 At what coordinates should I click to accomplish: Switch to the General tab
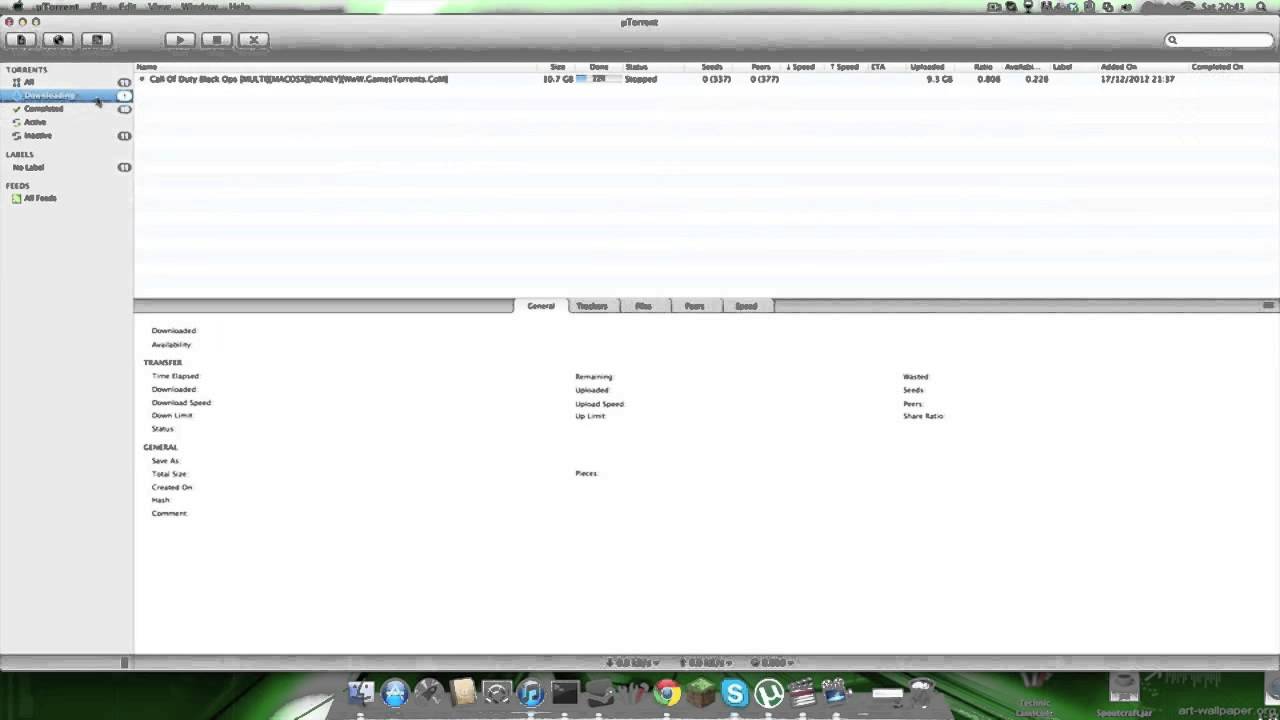[x=541, y=306]
